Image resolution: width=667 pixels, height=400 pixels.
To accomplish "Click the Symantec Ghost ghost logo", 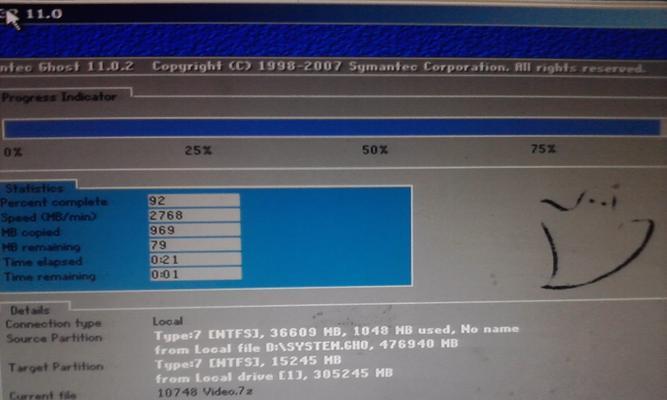I will [x=598, y=238].
